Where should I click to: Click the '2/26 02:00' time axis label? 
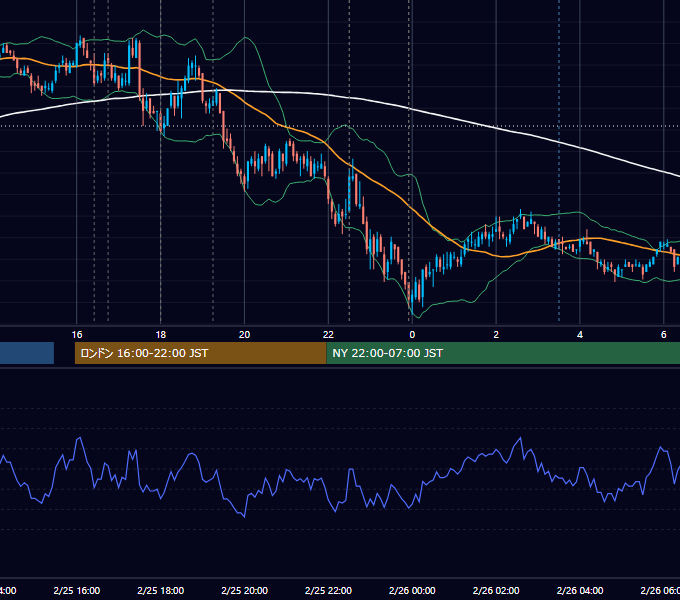(496, 590)
